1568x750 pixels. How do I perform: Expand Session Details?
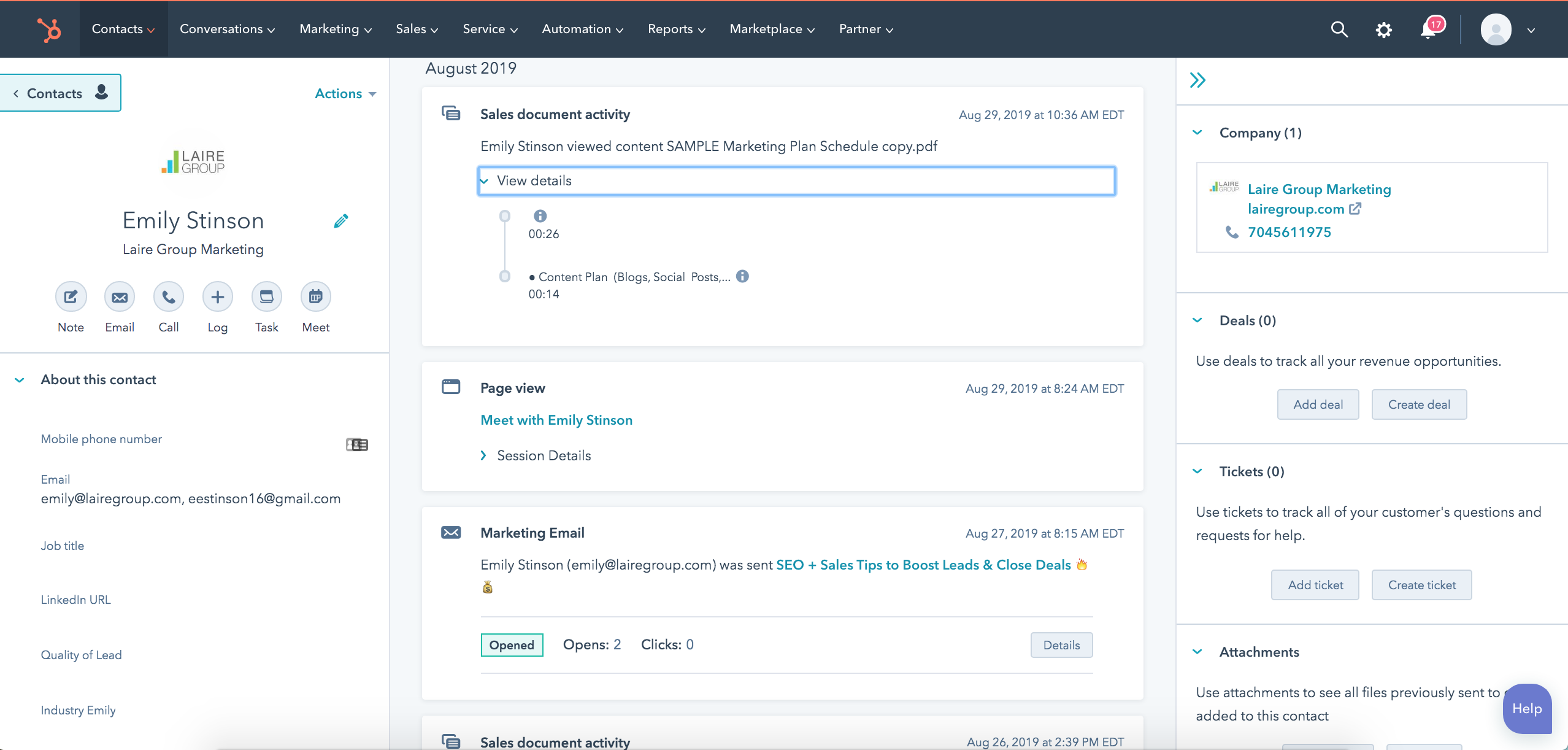pos(536,455)
